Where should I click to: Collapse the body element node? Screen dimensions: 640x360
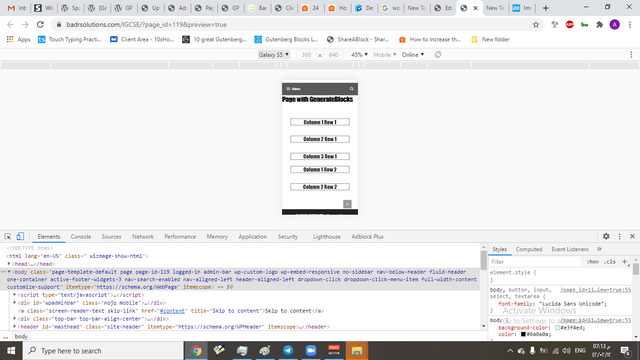(x=9, y=271)
